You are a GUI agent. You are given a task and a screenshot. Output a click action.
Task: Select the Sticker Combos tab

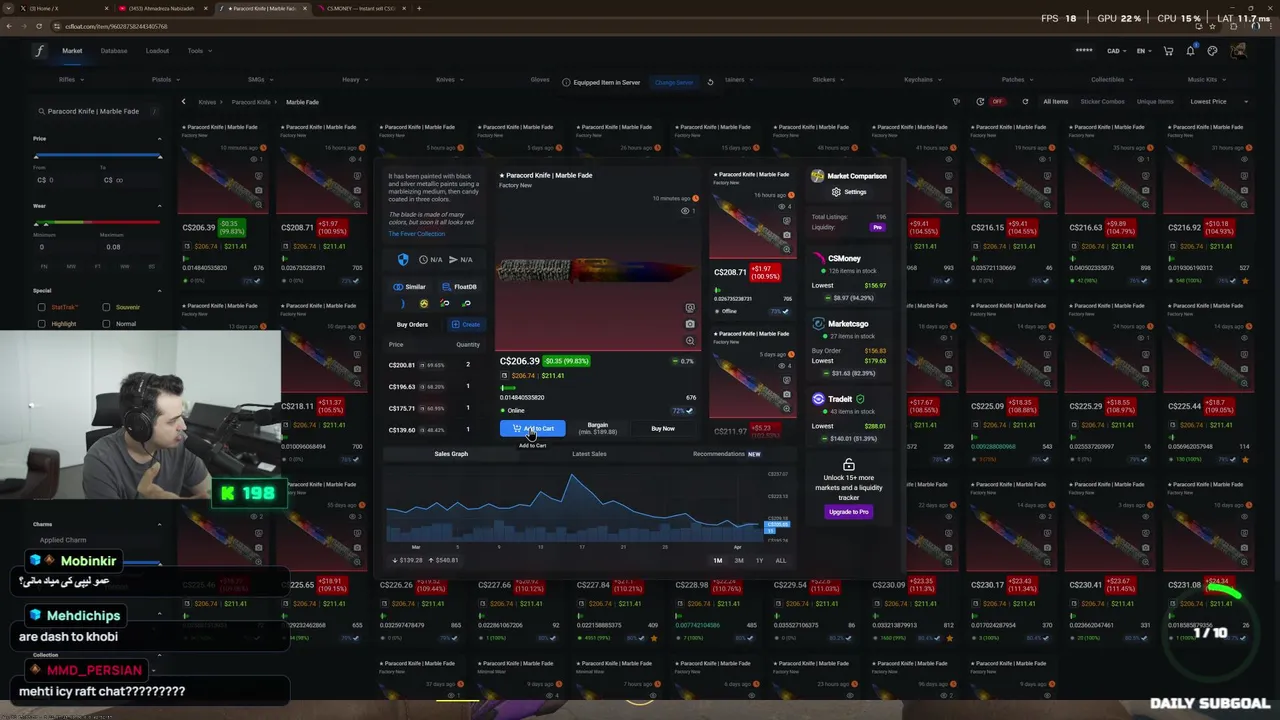[1102, 101]
